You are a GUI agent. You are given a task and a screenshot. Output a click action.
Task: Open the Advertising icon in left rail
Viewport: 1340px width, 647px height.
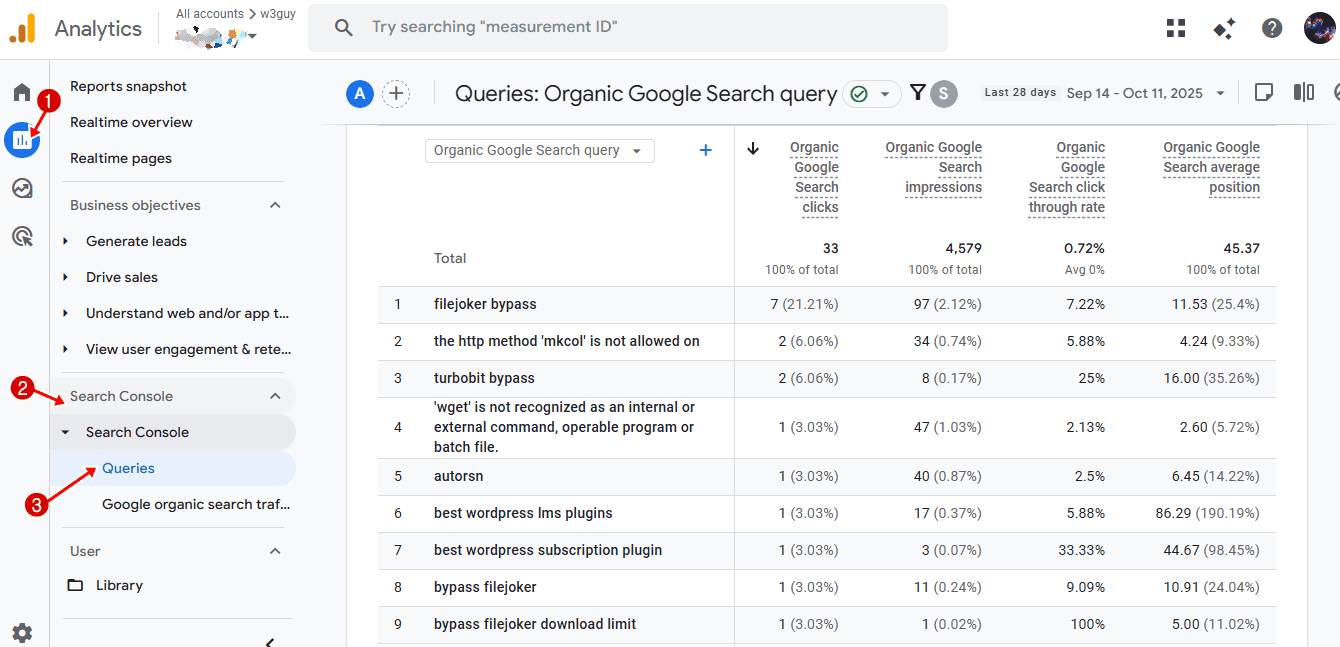[x=22, y=236]
